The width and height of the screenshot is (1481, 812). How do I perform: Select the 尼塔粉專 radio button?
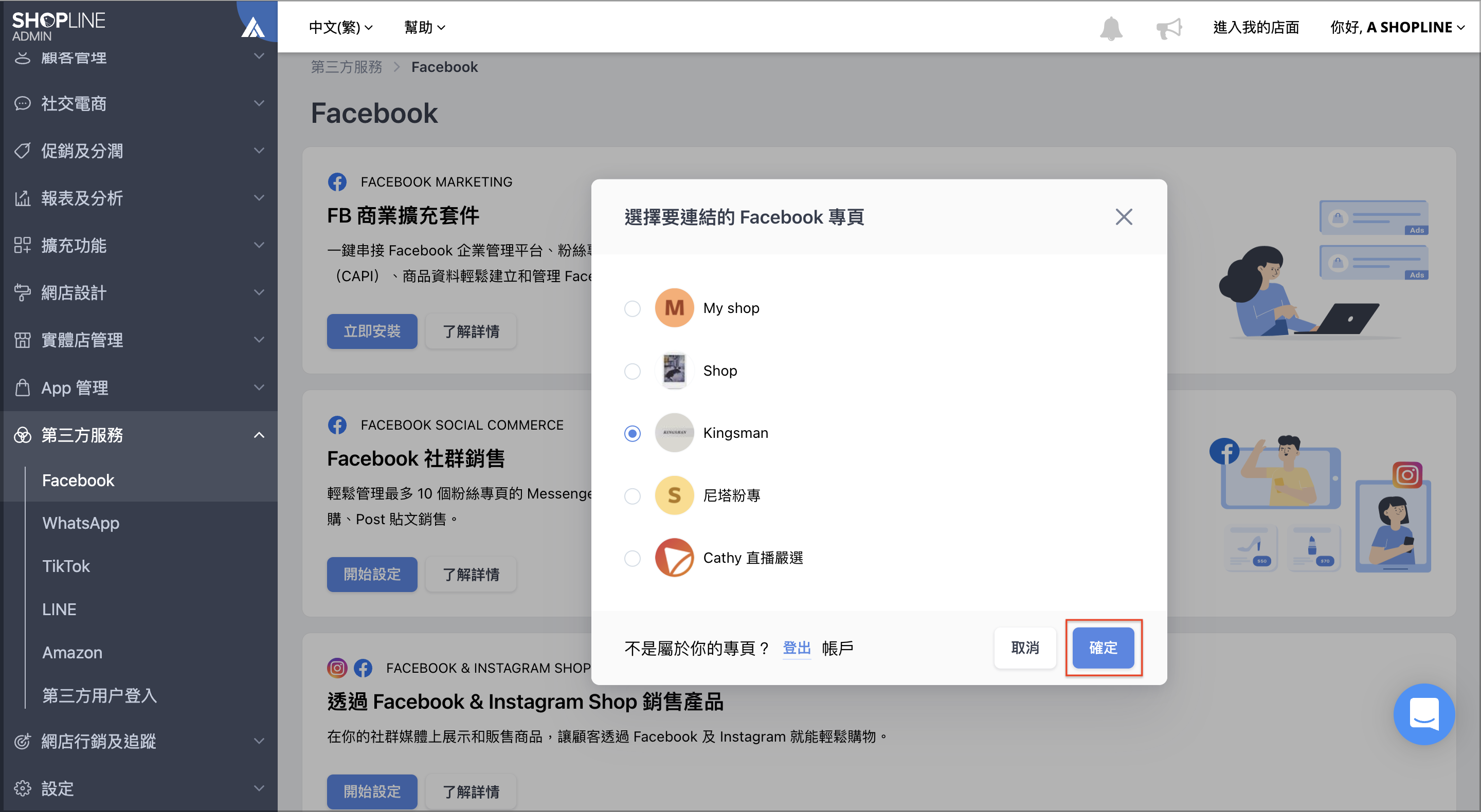pyautogui.click(x=632, y=496)
